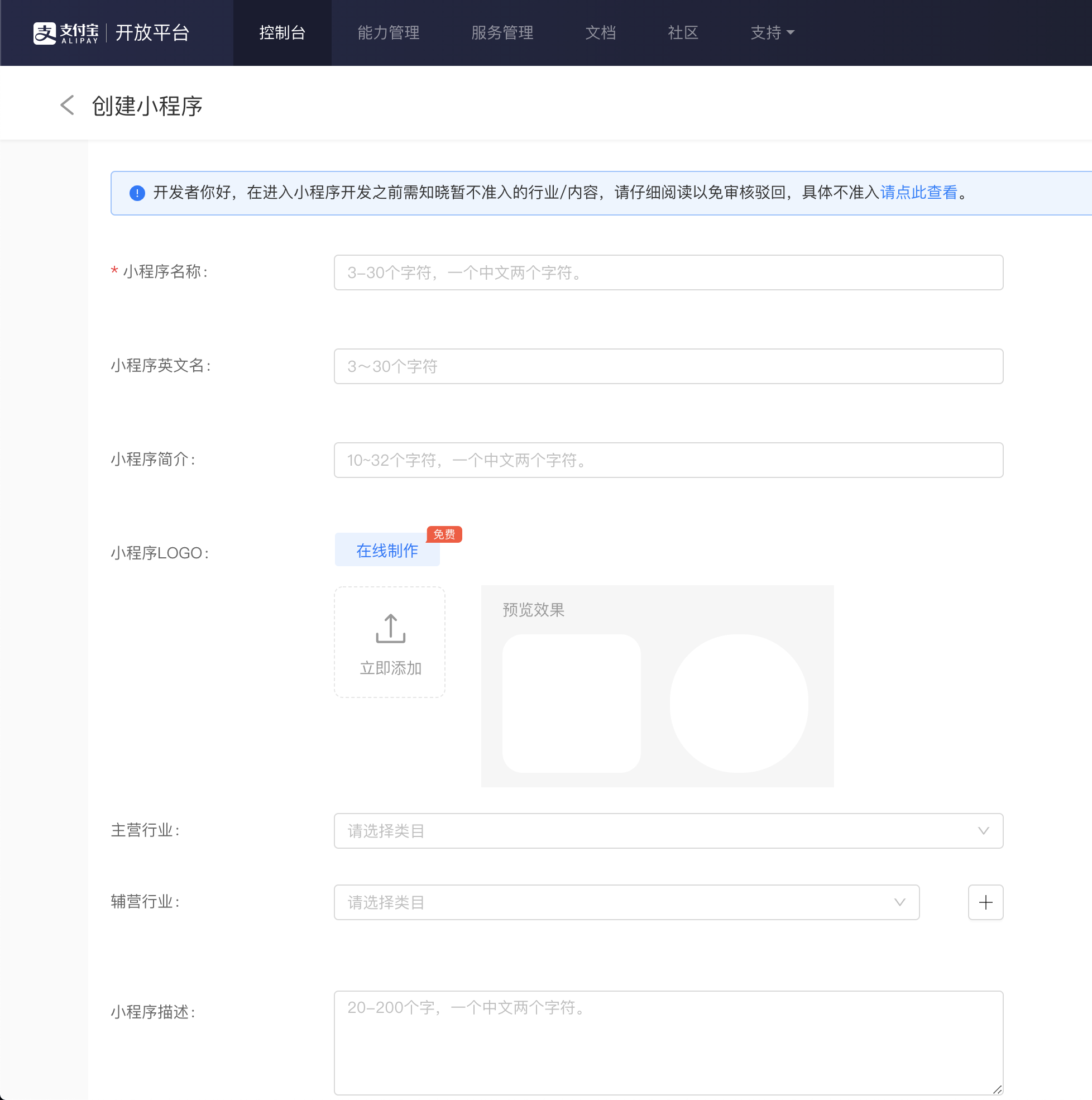Click into 小程序英文名 text field
1092x1100 pixels.
tap(667, 366)
